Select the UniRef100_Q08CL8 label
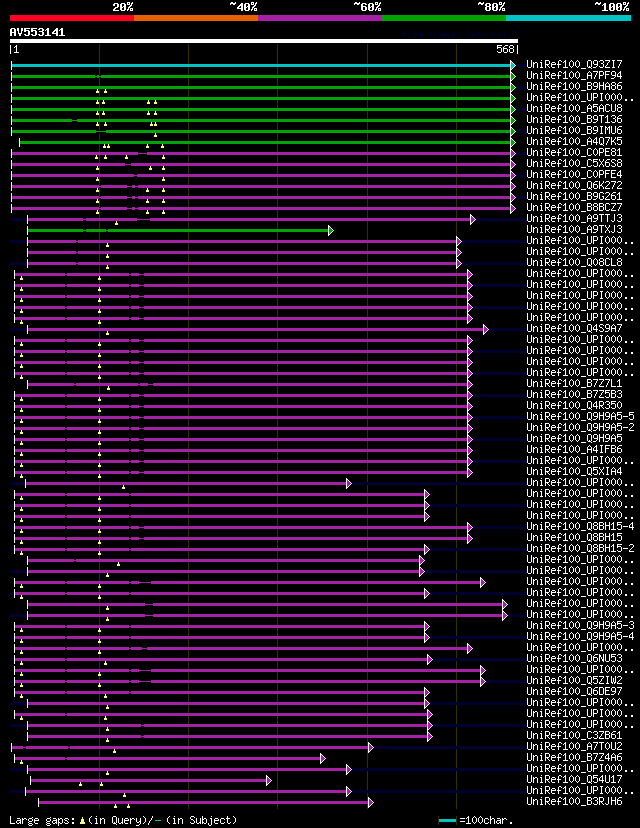 click(574, 262)
